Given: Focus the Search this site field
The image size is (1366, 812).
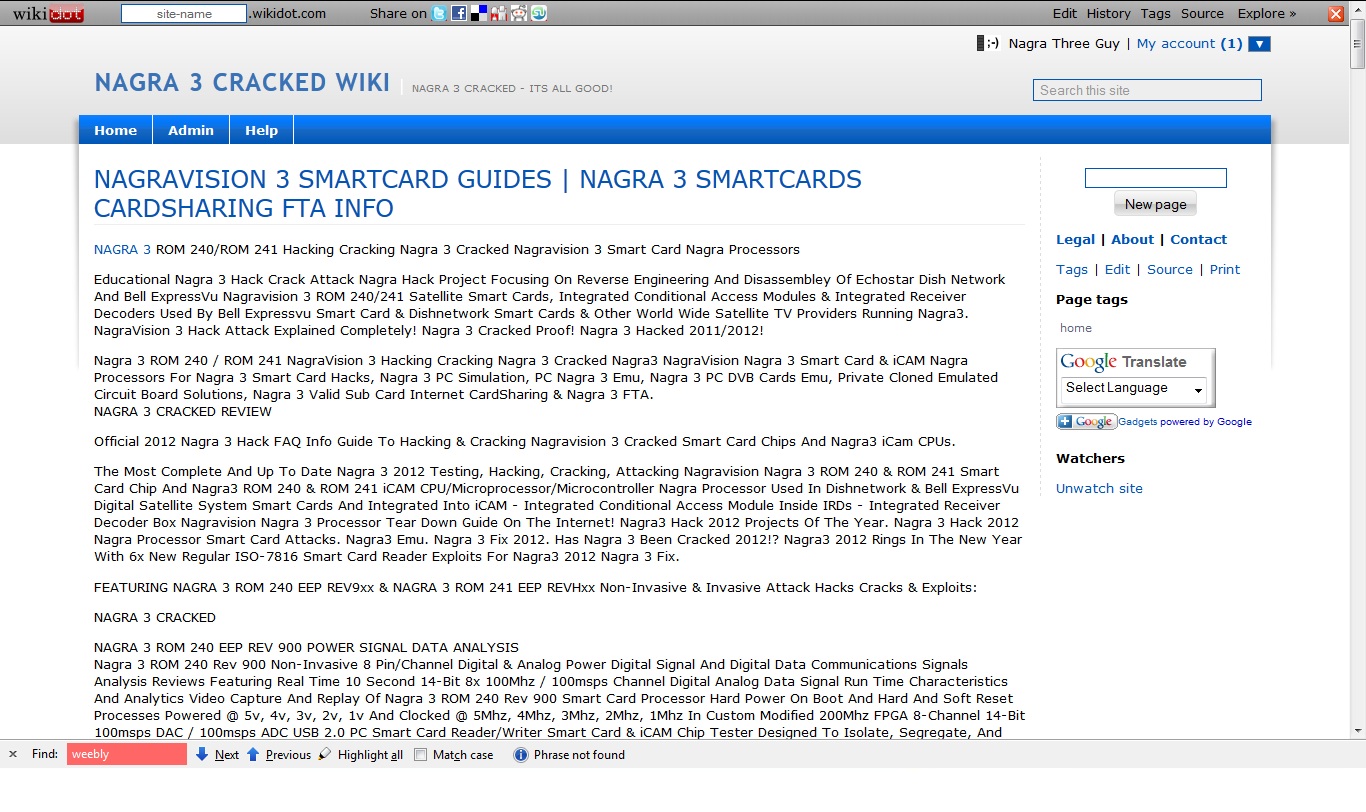Looking at the screenshot, I should click(x=1147, y=90).
